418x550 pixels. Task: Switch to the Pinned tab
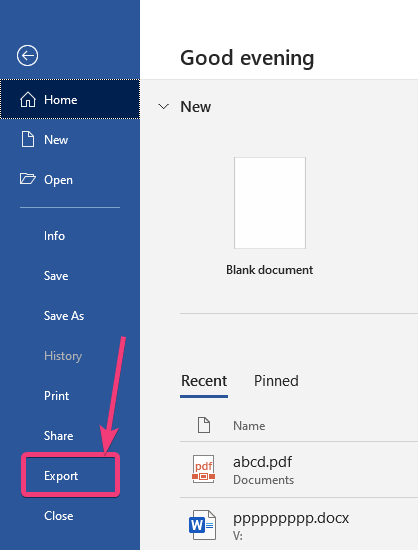pos(276,381)
